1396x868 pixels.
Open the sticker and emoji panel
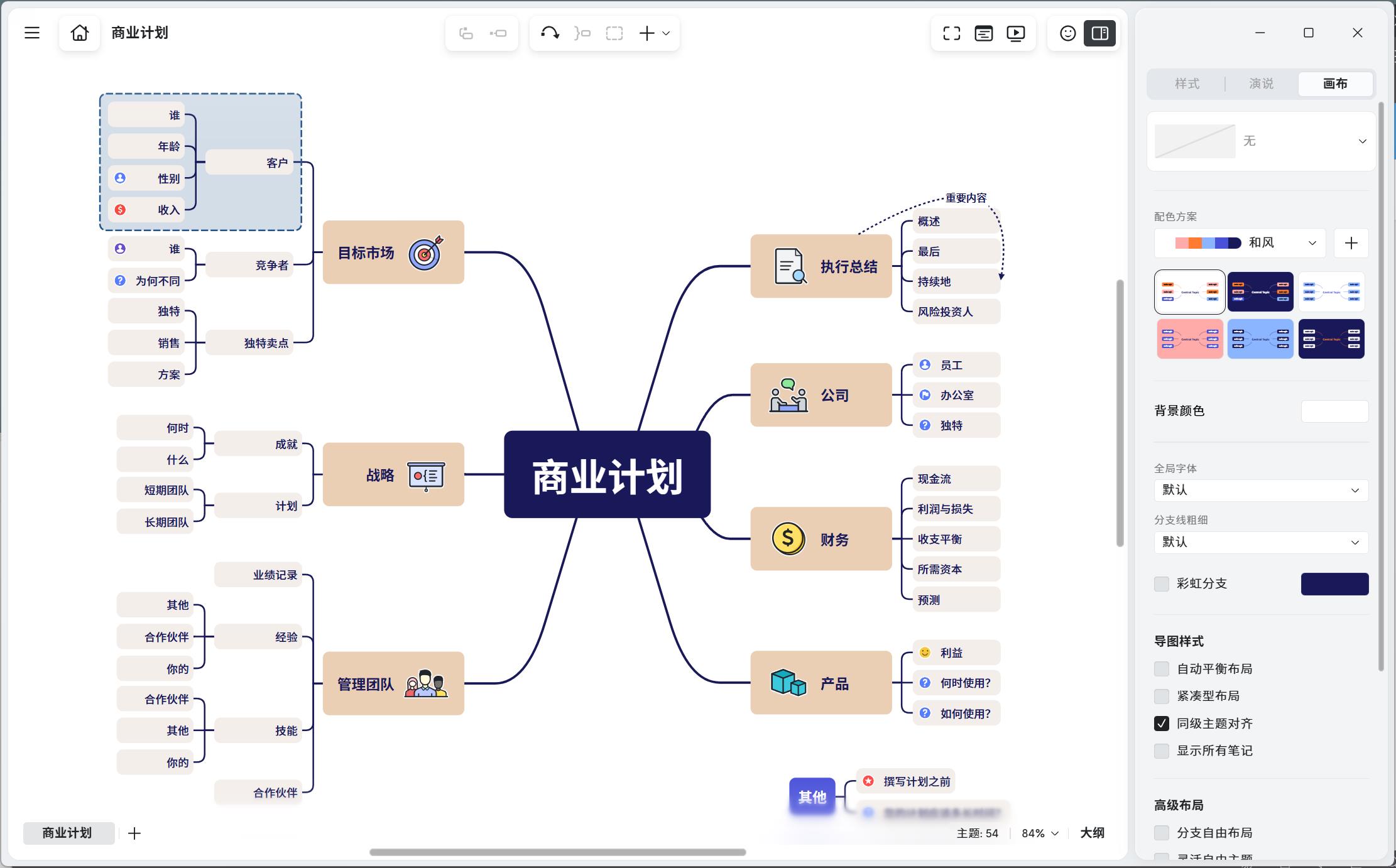pos(1067,33)
